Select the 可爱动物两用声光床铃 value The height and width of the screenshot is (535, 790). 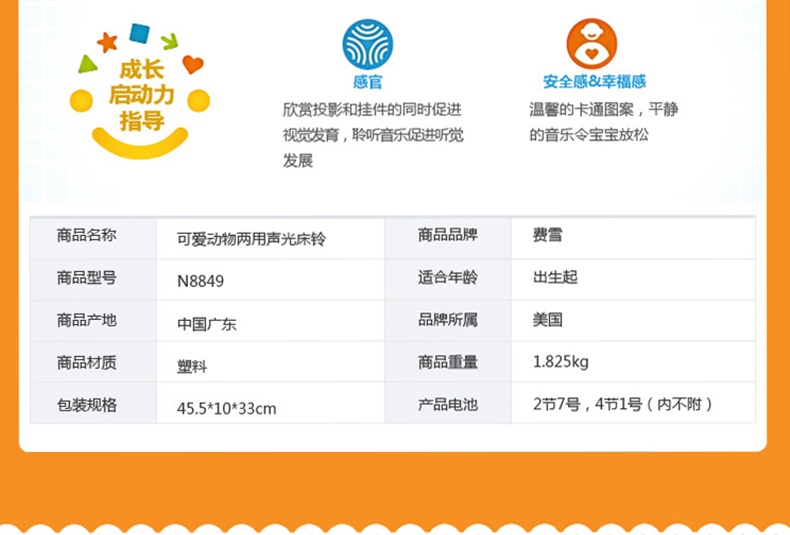251,239
